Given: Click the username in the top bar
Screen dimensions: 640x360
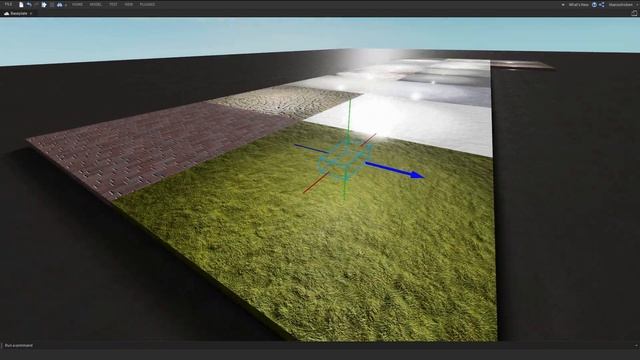Looking at the screenshot, I should pos(620,4).
